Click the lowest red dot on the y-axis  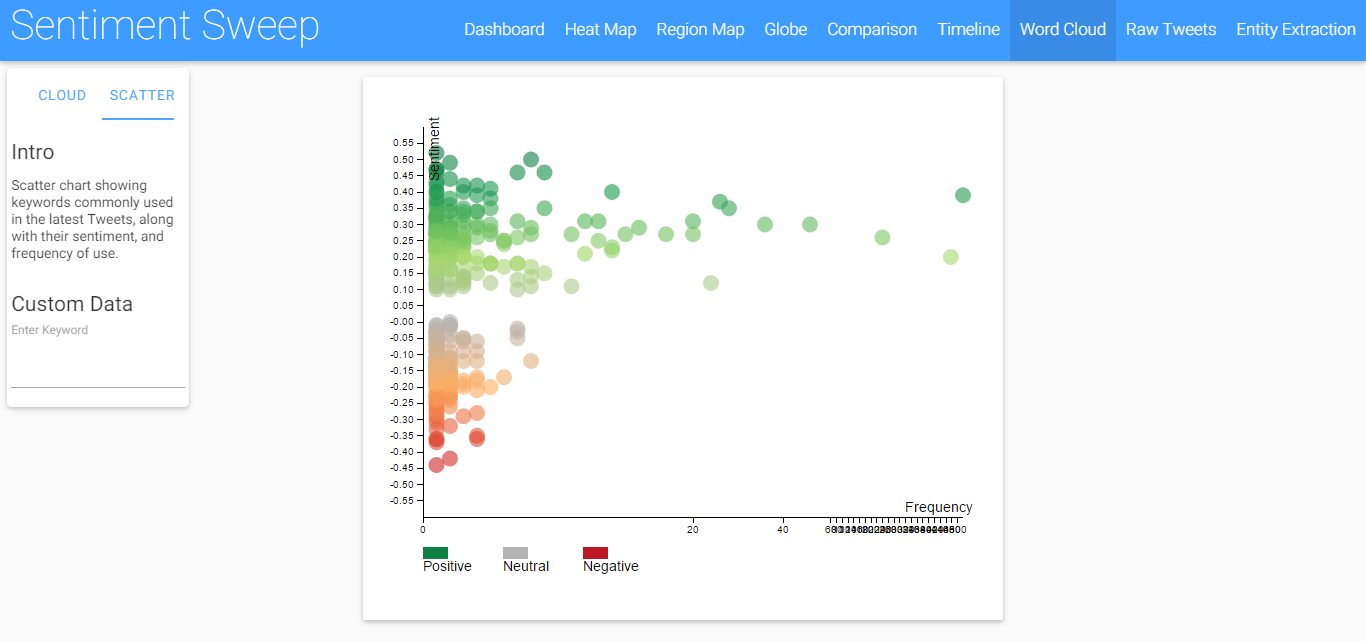coord(436,465)
